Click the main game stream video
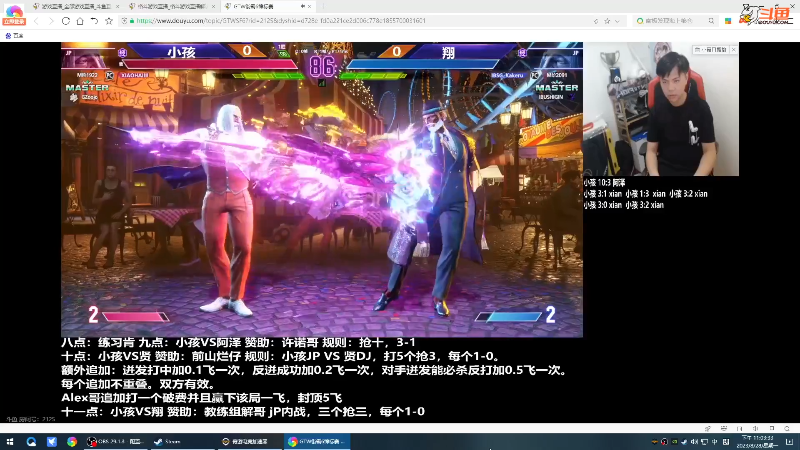The width and height of the screenshot is (800, 450). tap(322, 190)
